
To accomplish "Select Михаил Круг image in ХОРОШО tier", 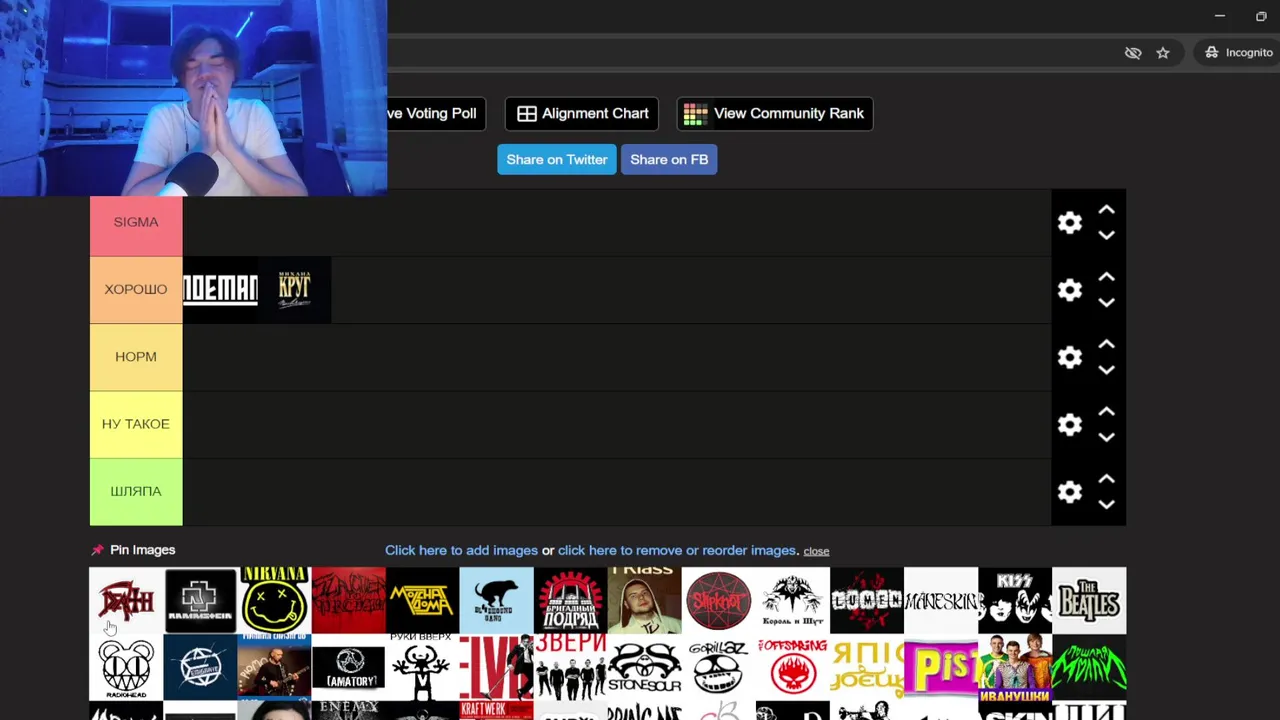I will [294, 290].
